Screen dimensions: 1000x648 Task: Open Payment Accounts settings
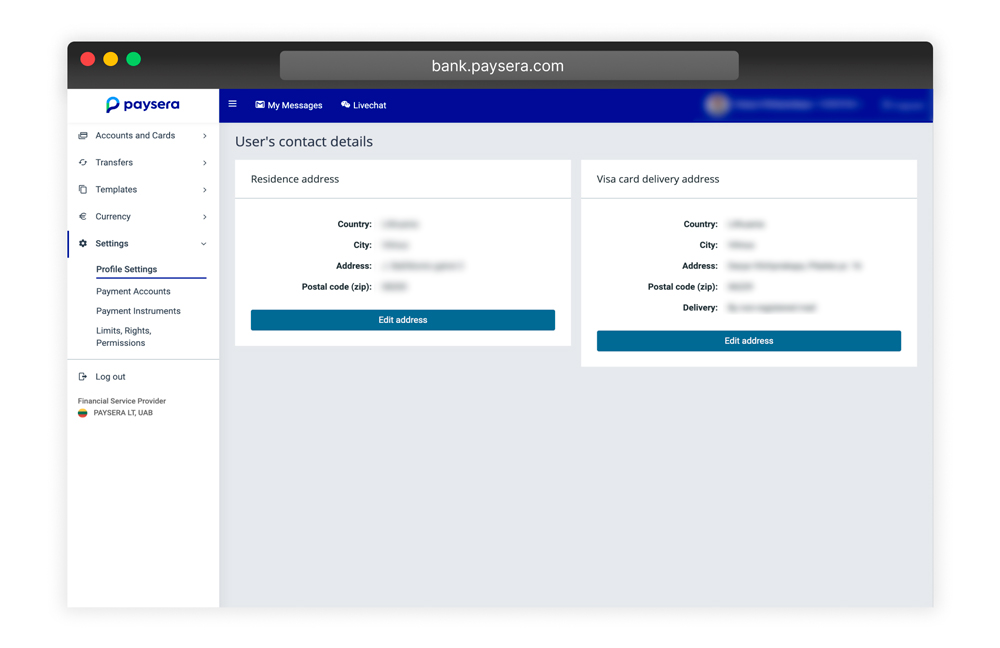133,291
